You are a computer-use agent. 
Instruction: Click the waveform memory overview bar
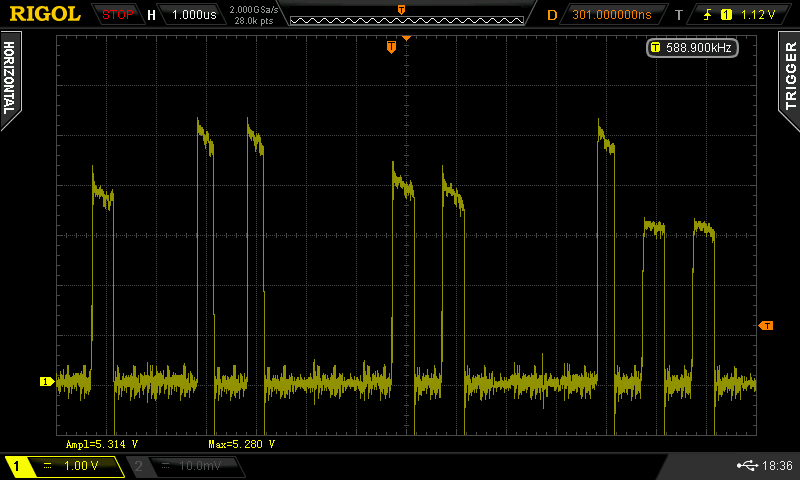407,15
